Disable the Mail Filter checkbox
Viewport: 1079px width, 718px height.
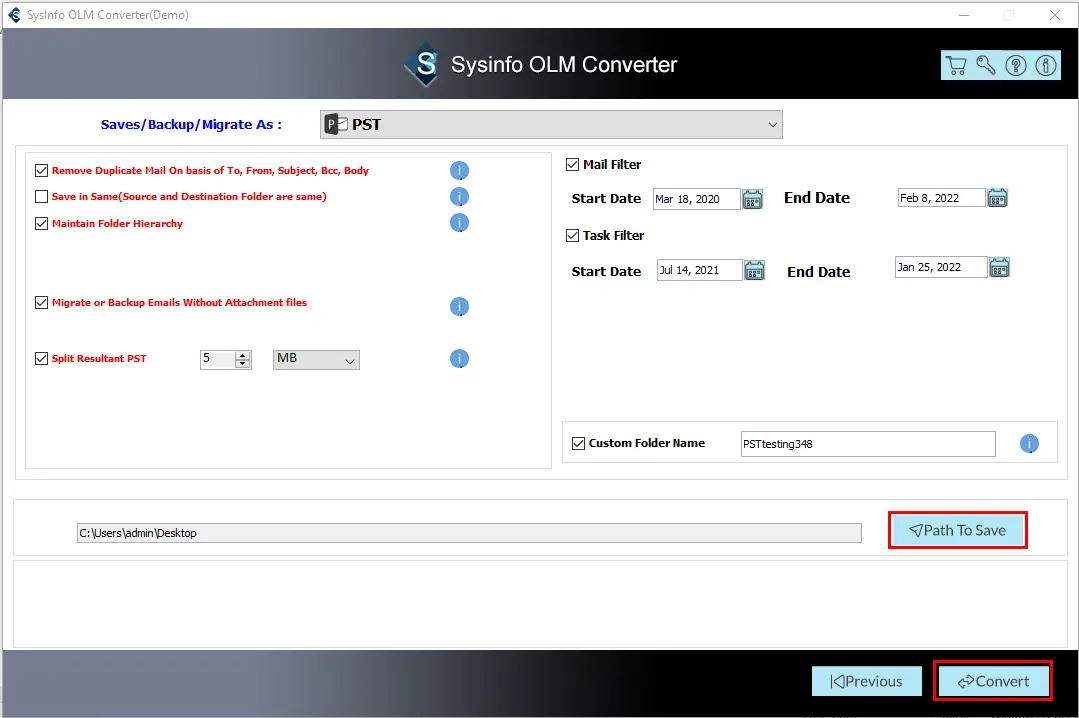[x=573, y=165]
